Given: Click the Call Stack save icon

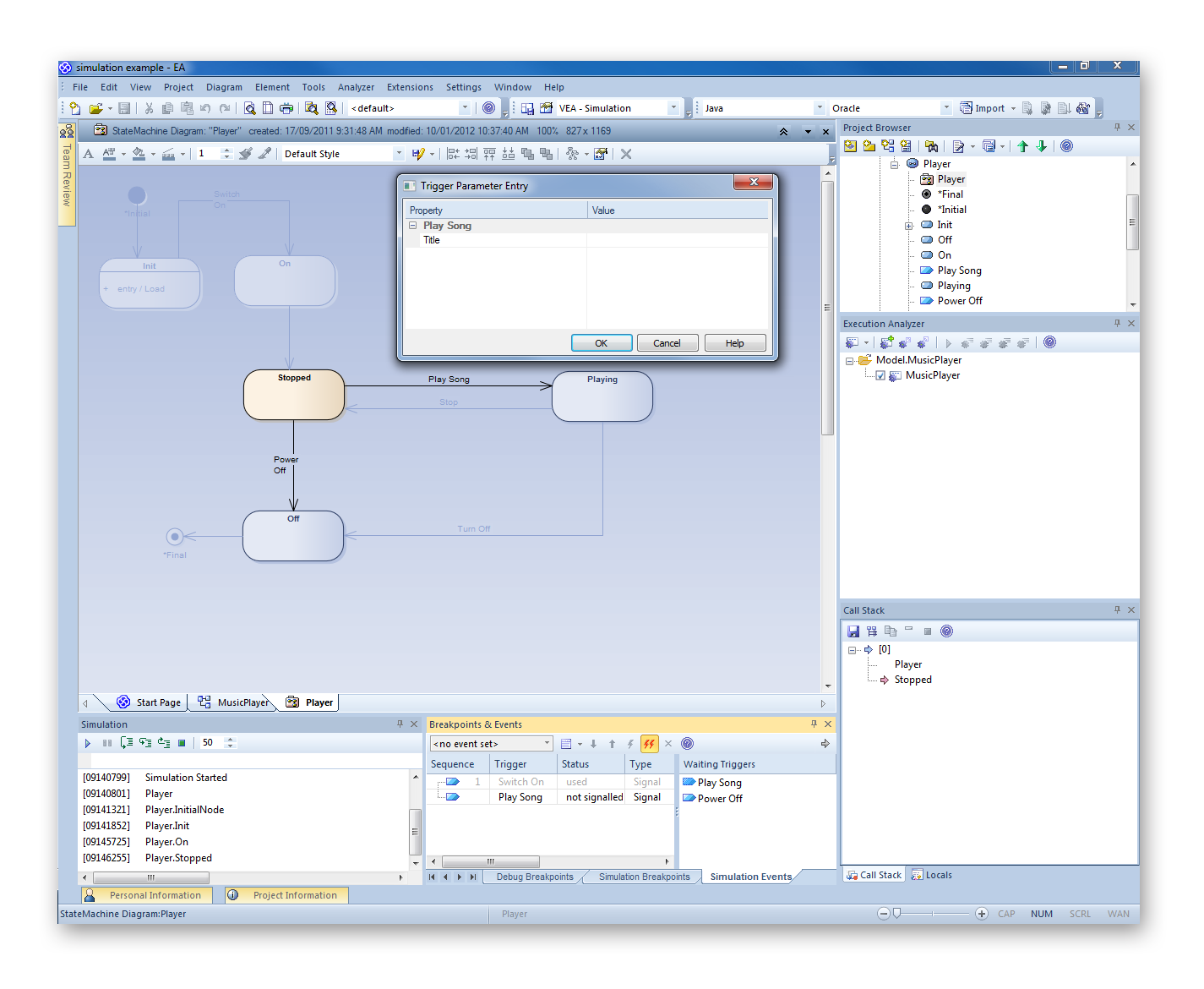Looking at the screenshot, I should 853,631.
